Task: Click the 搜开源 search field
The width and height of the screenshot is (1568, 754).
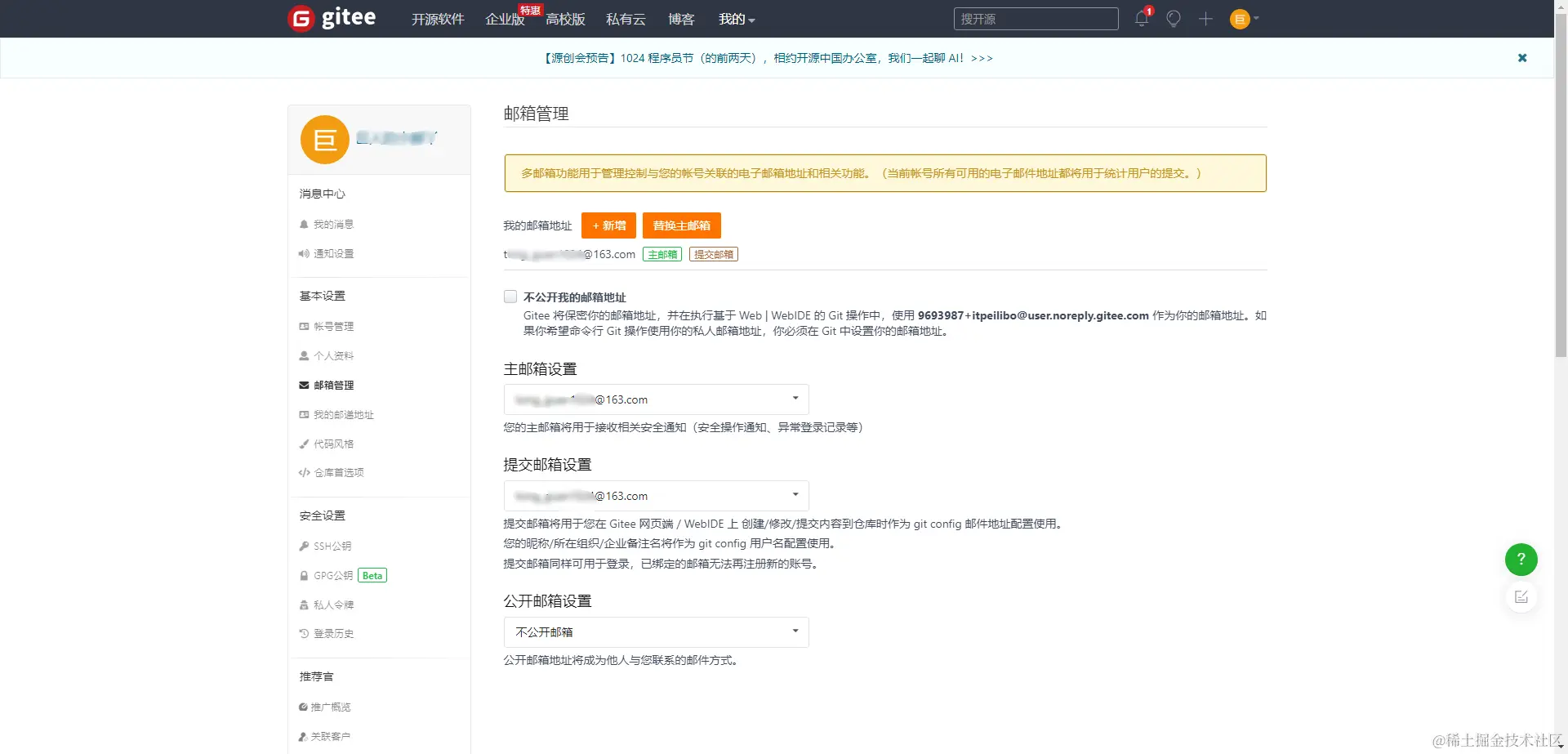Action: [1036, 18]
